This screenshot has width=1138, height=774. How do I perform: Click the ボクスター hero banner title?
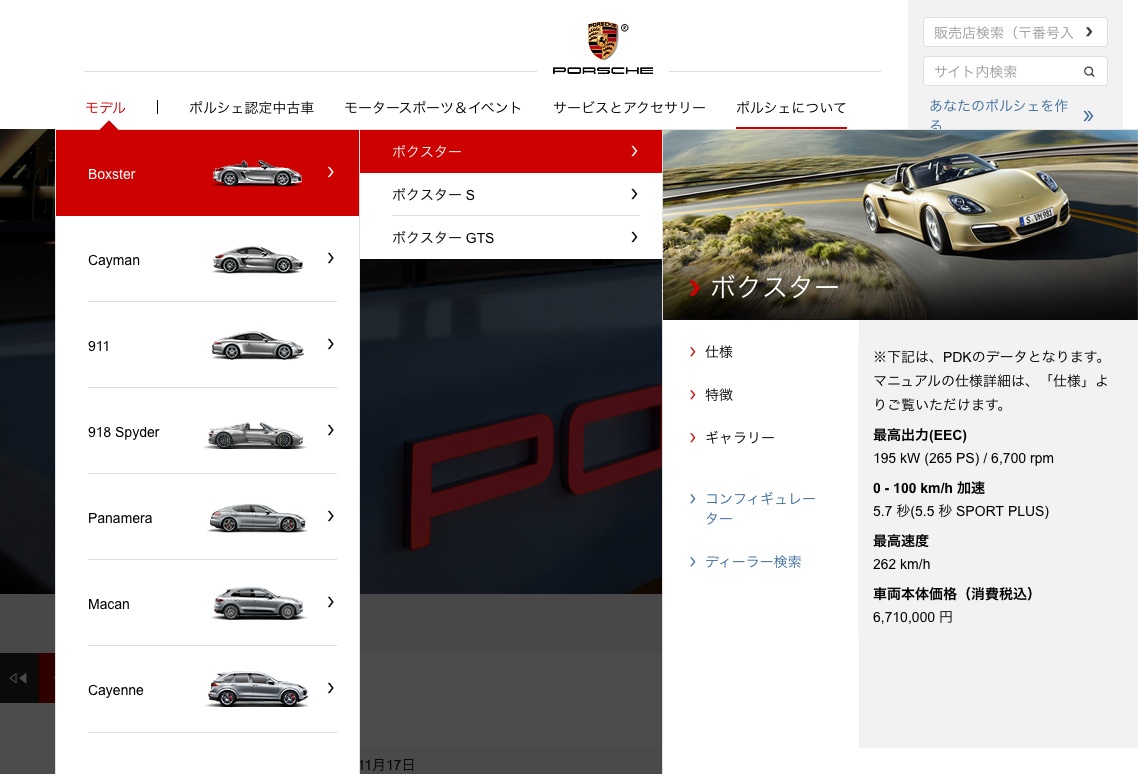pyautogui.click(x=774, y=287)
